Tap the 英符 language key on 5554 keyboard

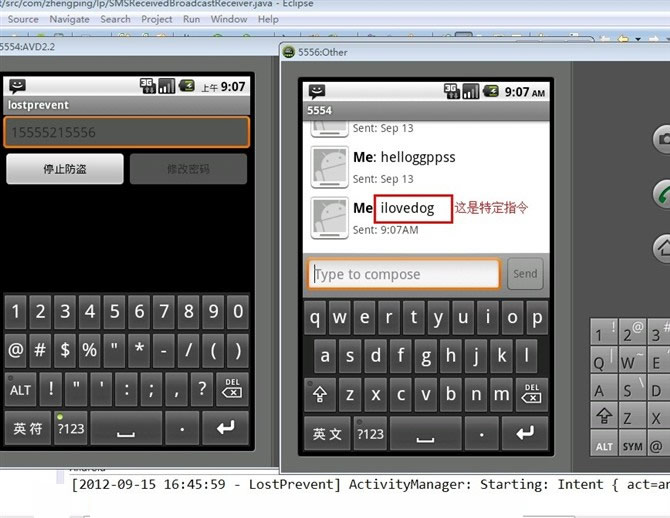pos(28,428)
